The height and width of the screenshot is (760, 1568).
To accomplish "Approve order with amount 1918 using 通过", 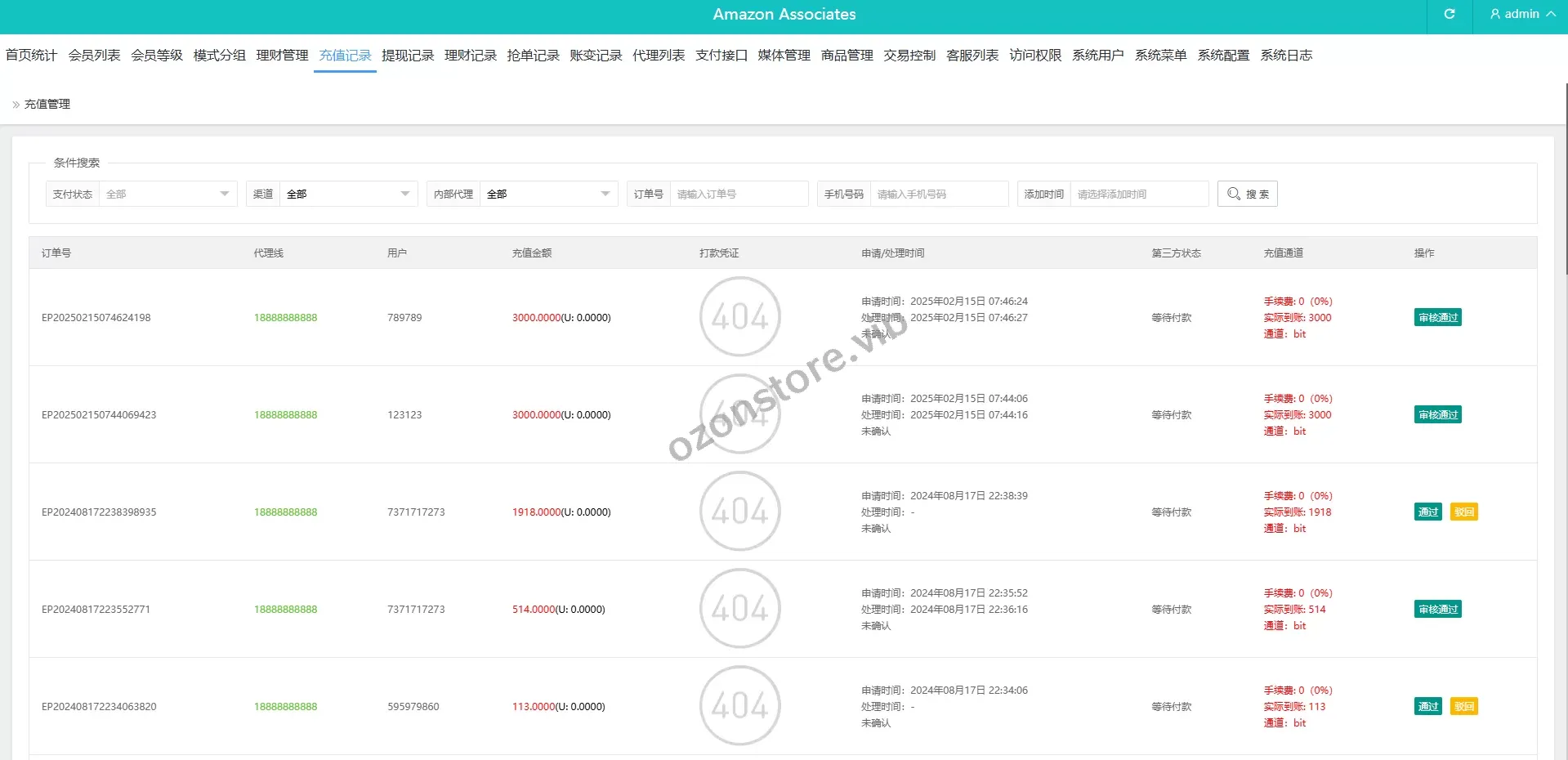I will click(x=1427, y=512).
